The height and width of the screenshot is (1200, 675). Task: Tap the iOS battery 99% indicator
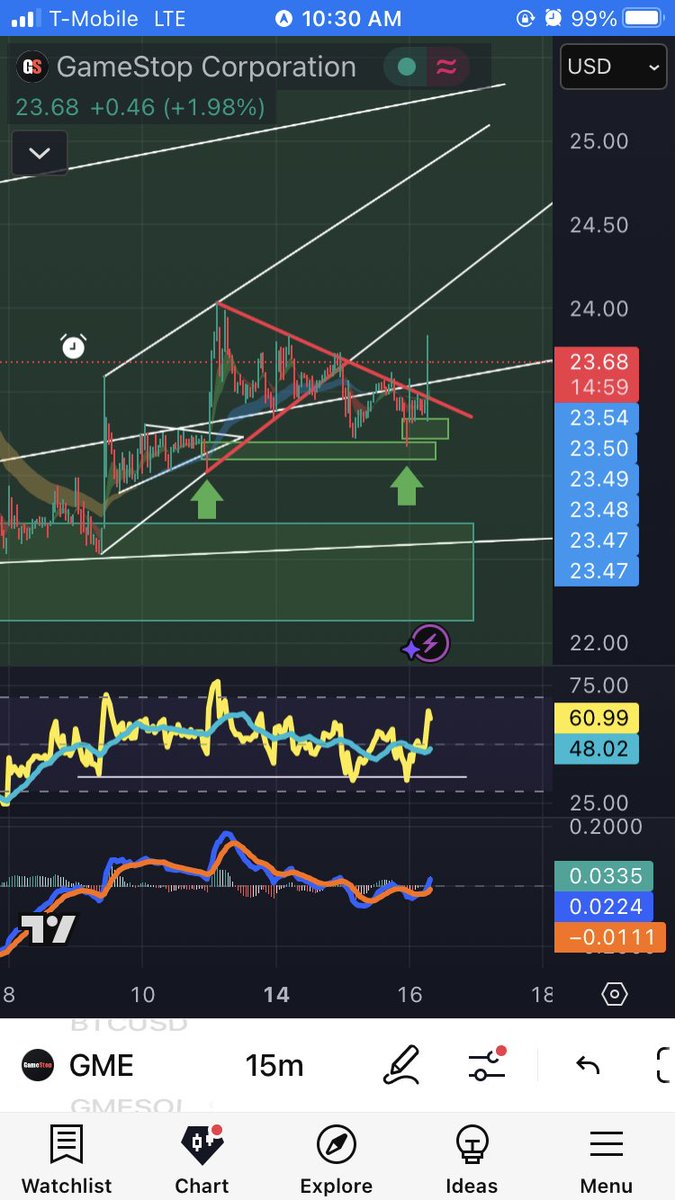tap(618, 19)
